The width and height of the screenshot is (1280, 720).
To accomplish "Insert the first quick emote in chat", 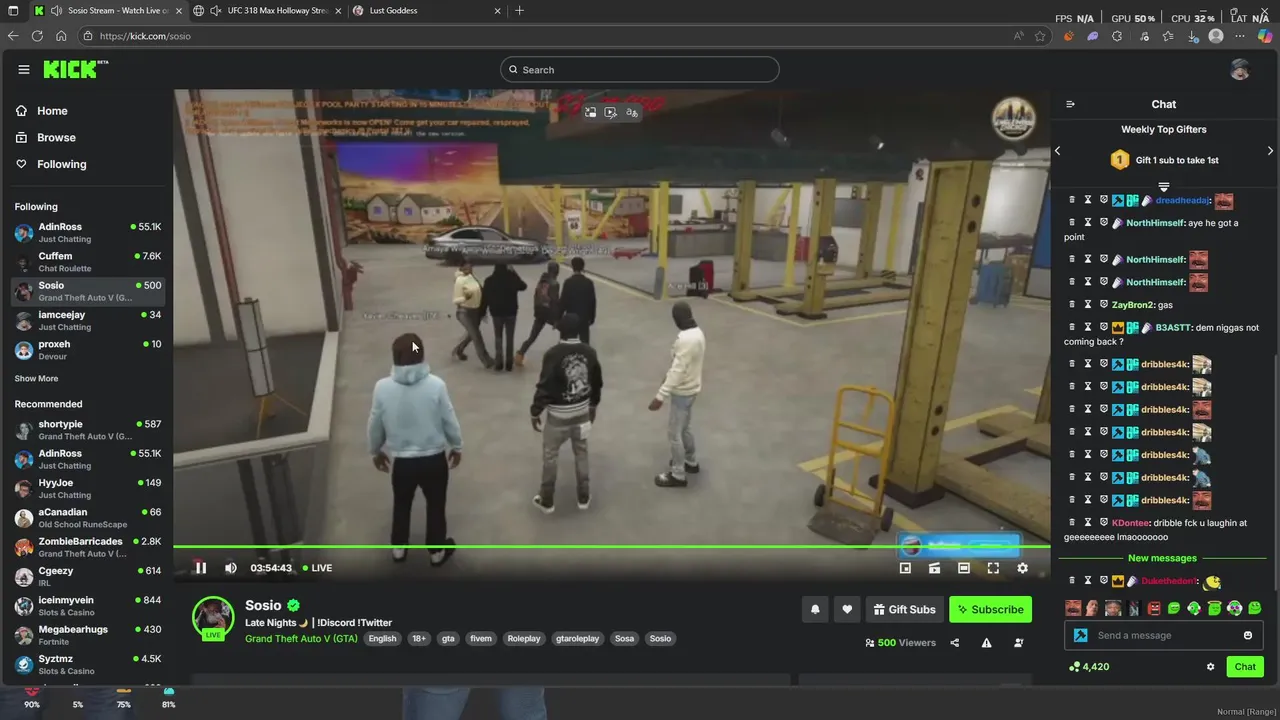I will (1073, 608).
